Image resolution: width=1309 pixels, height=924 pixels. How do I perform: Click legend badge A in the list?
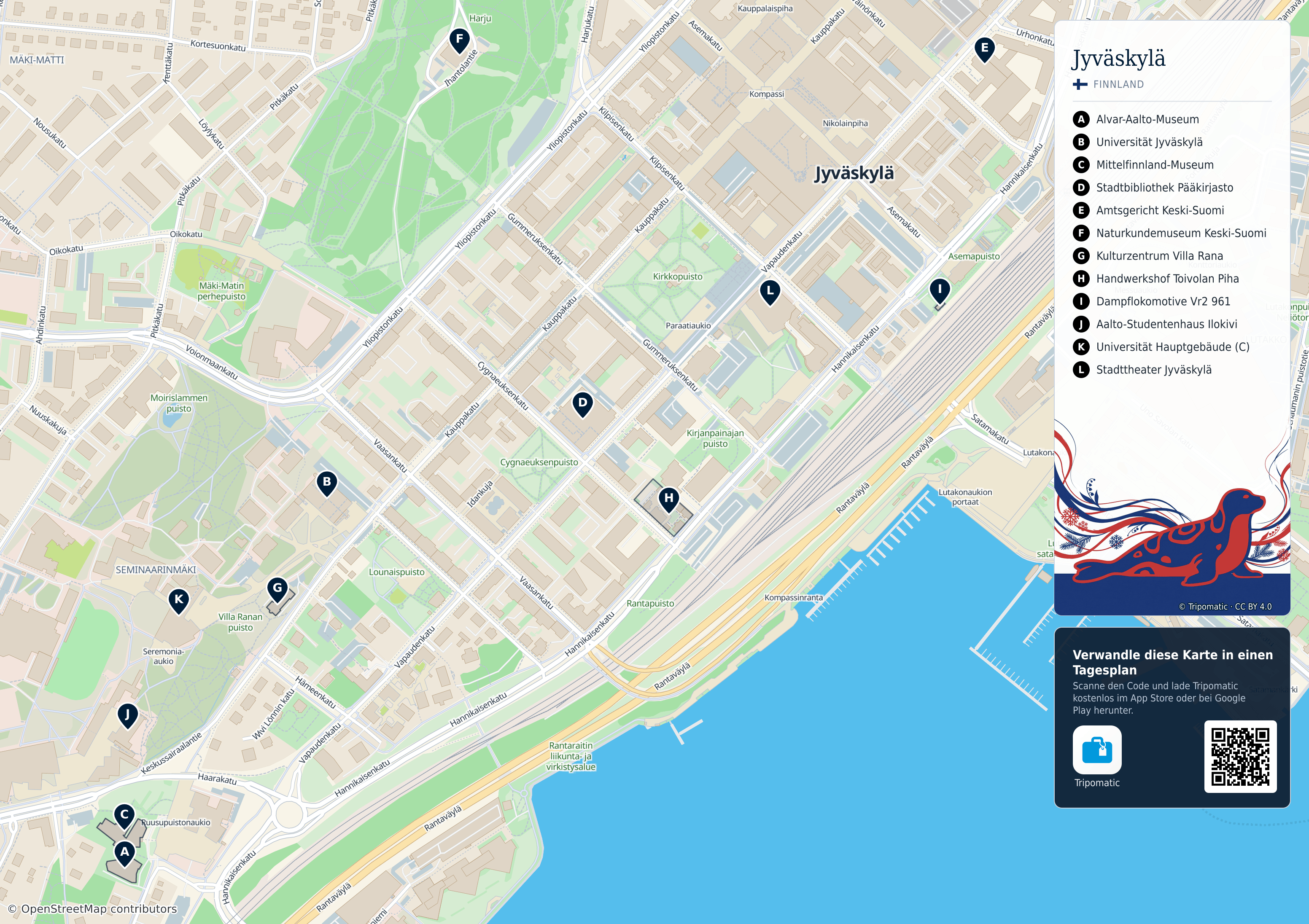tap(1081, 119)
